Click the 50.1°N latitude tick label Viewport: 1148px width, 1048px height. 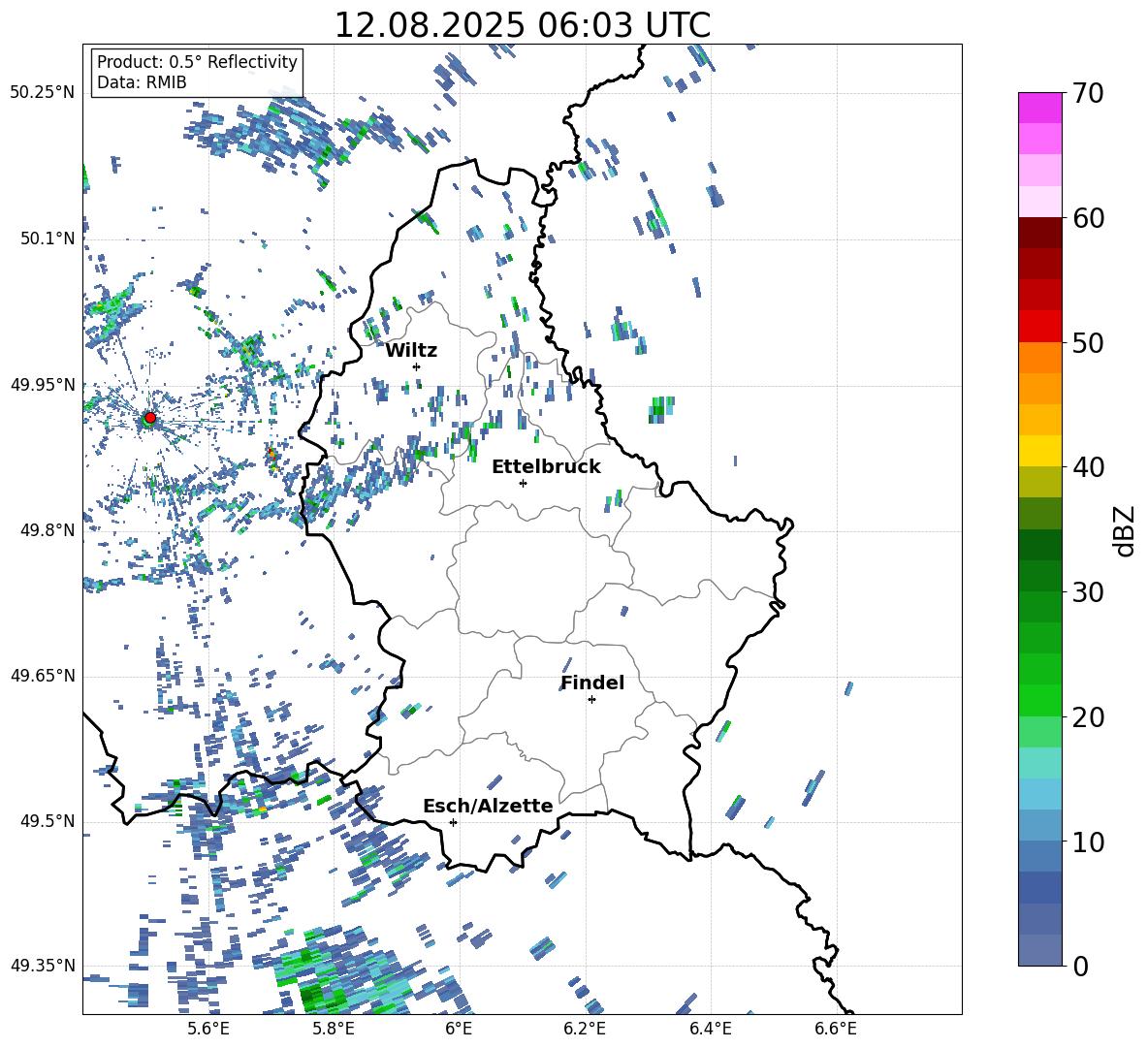(48, 239)
